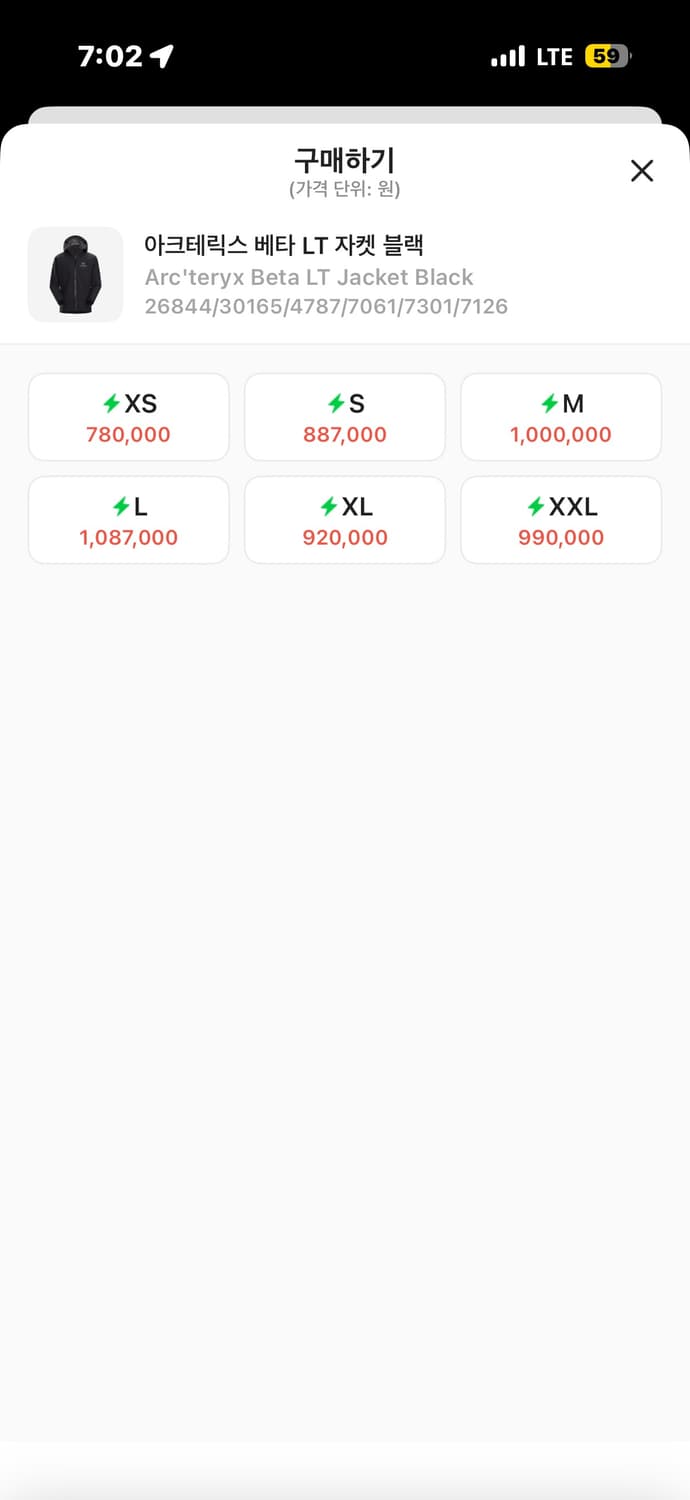Click the lightning icon beside M

coord(549,404)
